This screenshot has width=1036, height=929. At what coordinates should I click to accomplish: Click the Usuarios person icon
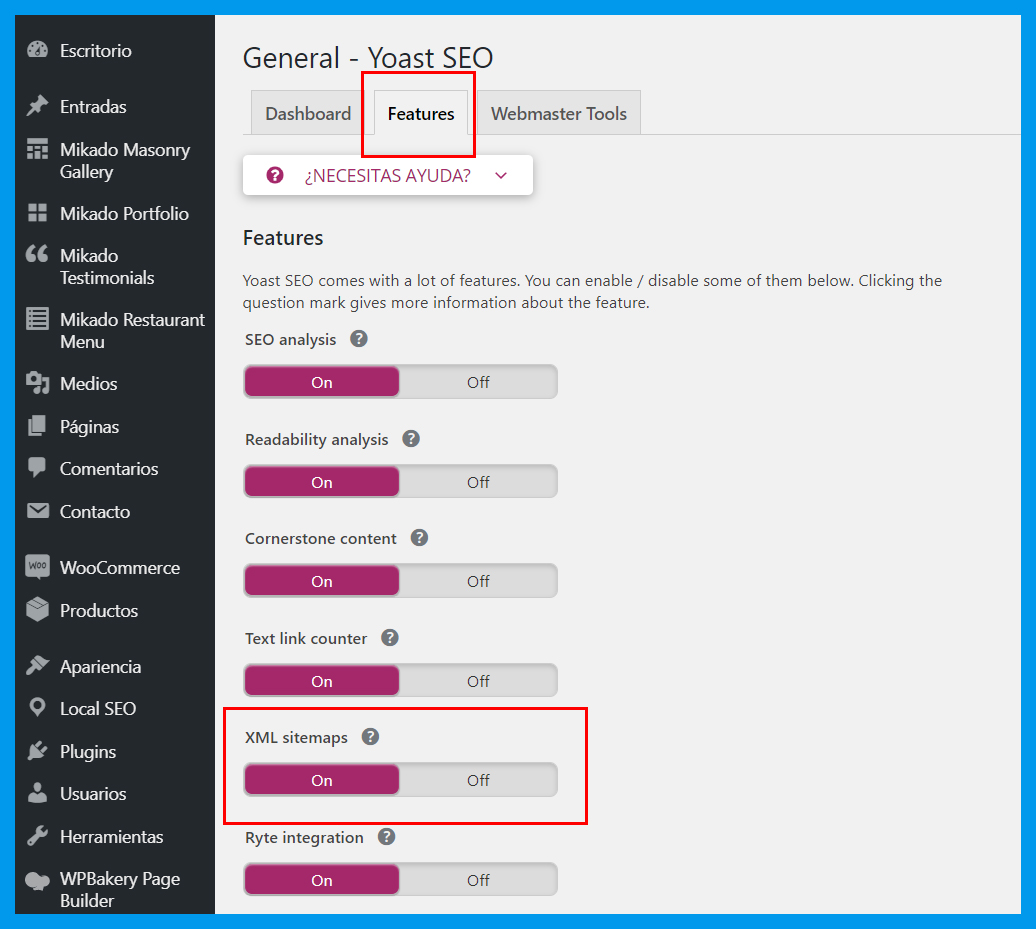tap(38, 793)
